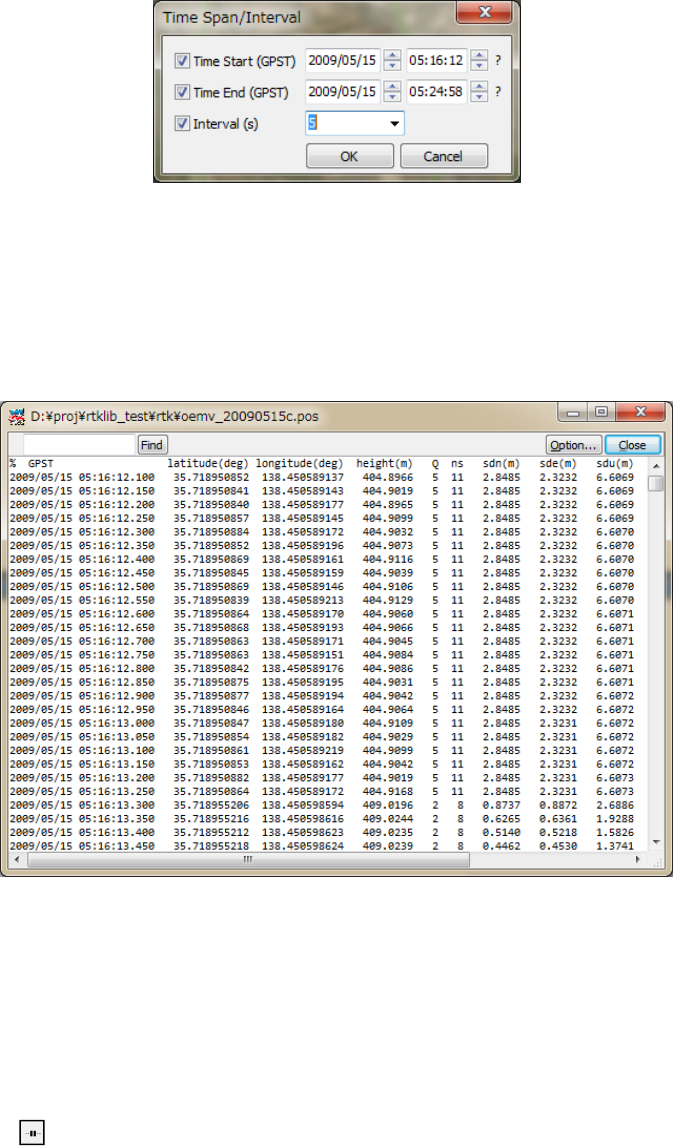Click the row timestamp 05:16:12.500
Image resolution: width=673 pixels, height=1146 pixels.
click(x=116, y=586)
